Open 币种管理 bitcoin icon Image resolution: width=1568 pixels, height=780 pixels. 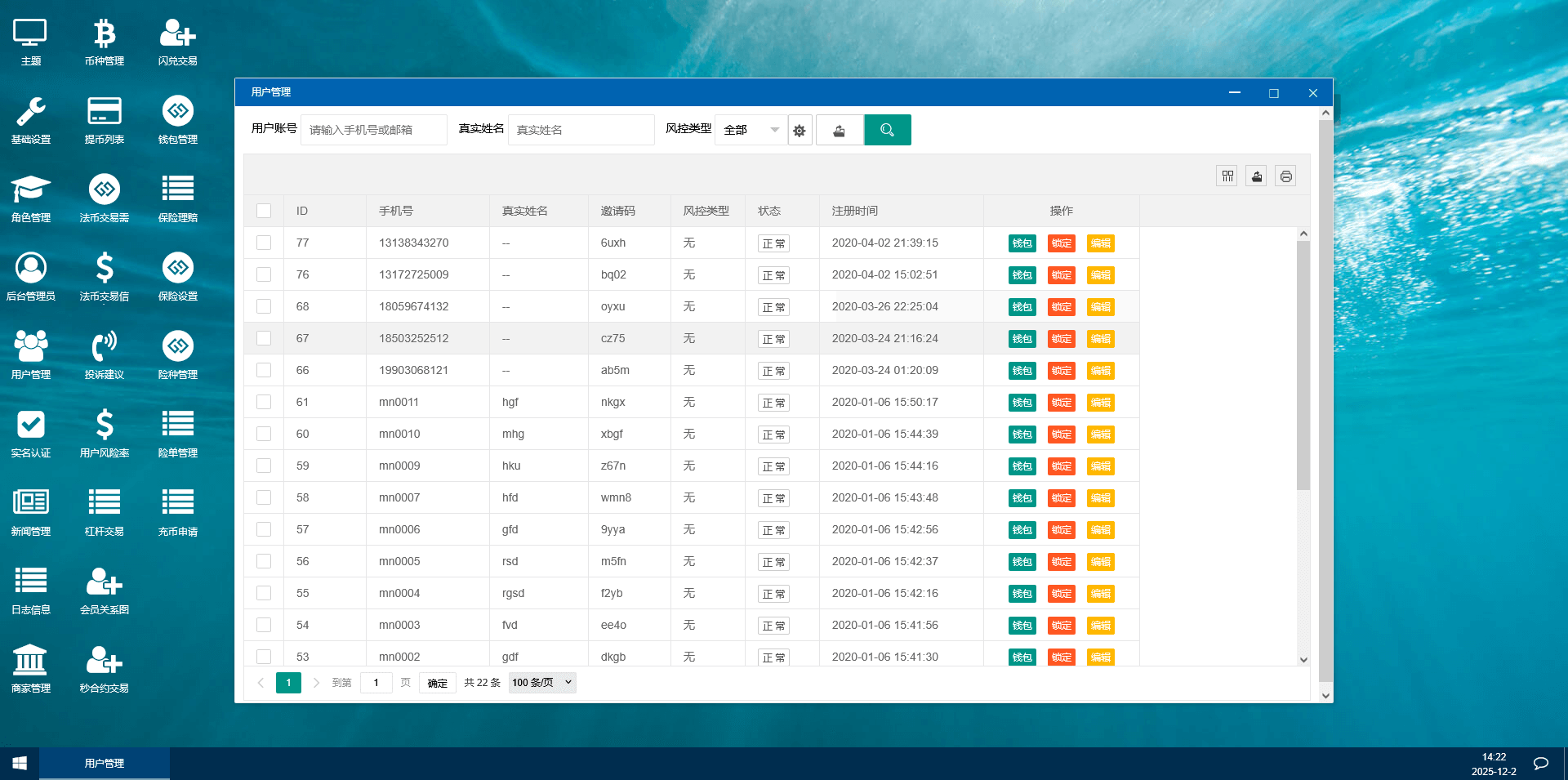[104, 41]
